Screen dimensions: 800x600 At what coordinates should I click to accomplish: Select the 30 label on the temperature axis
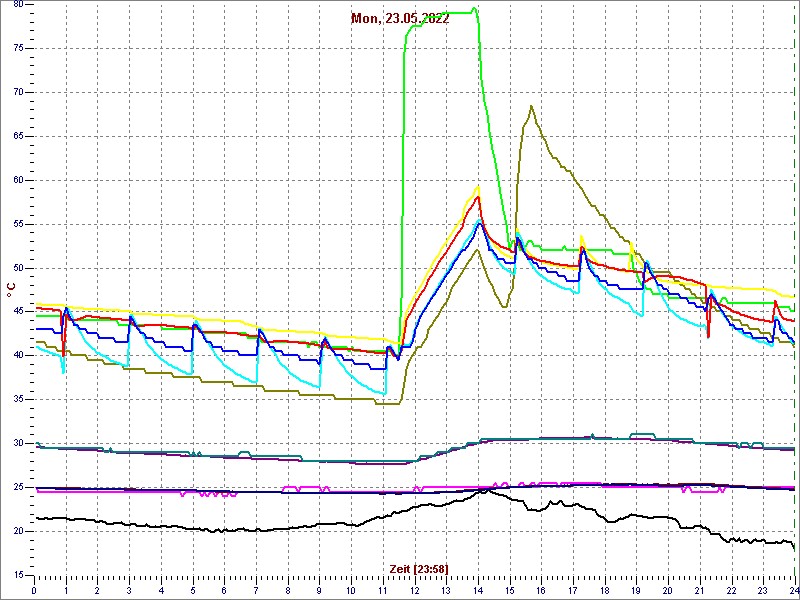[18, 443]
